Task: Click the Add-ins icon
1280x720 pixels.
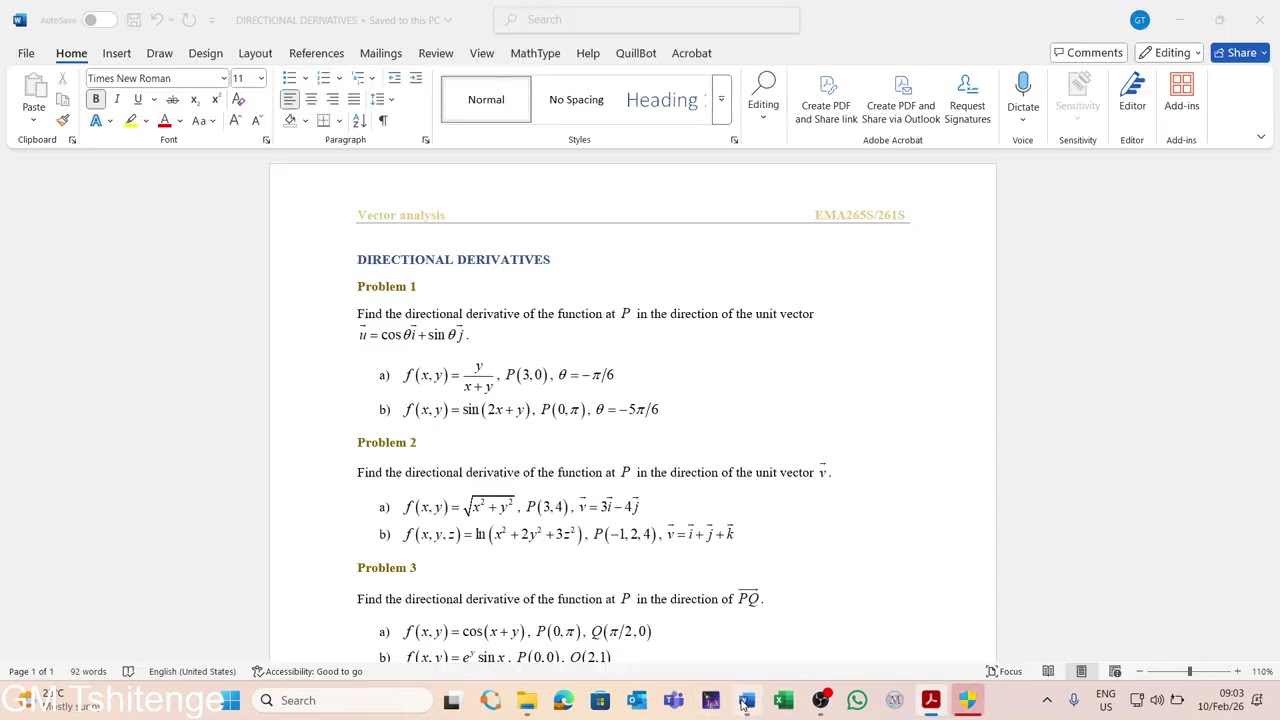Action: (1182, 93)
